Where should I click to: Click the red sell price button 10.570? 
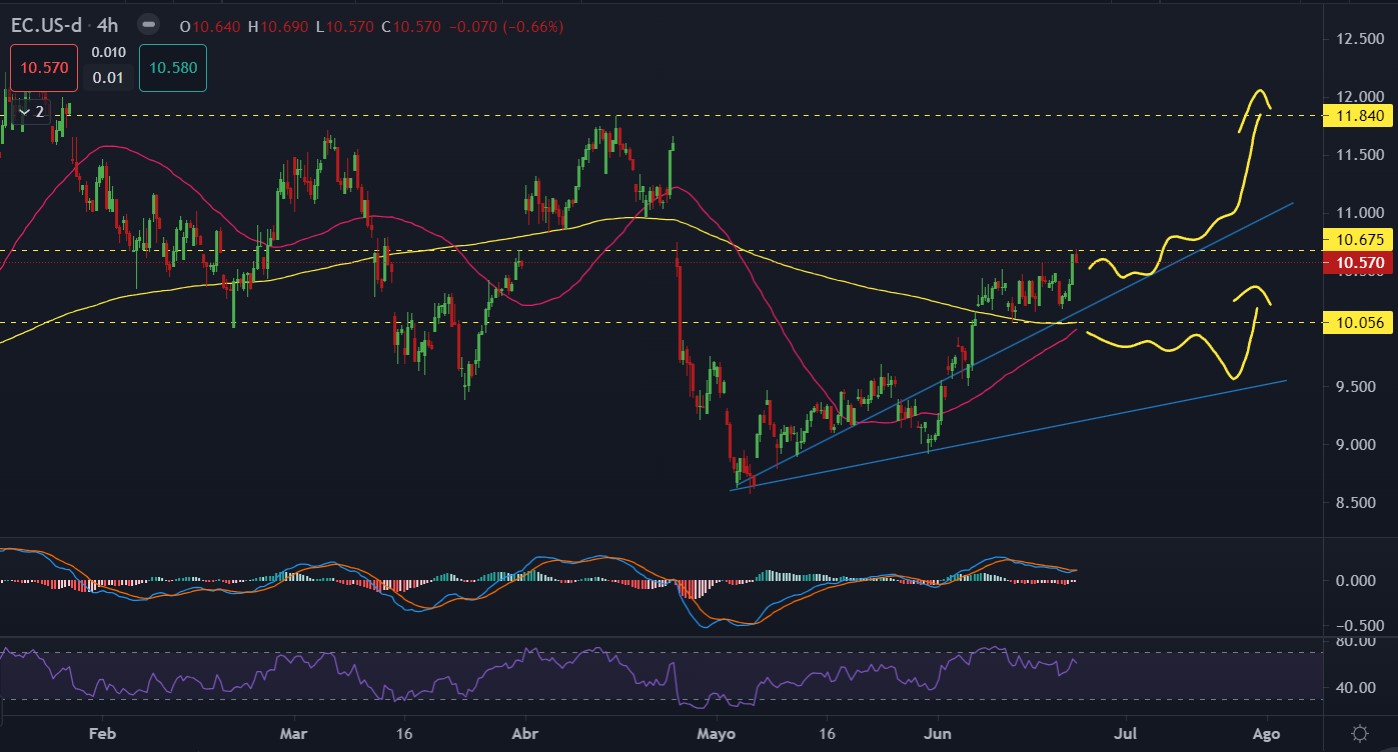pos(42,68)
